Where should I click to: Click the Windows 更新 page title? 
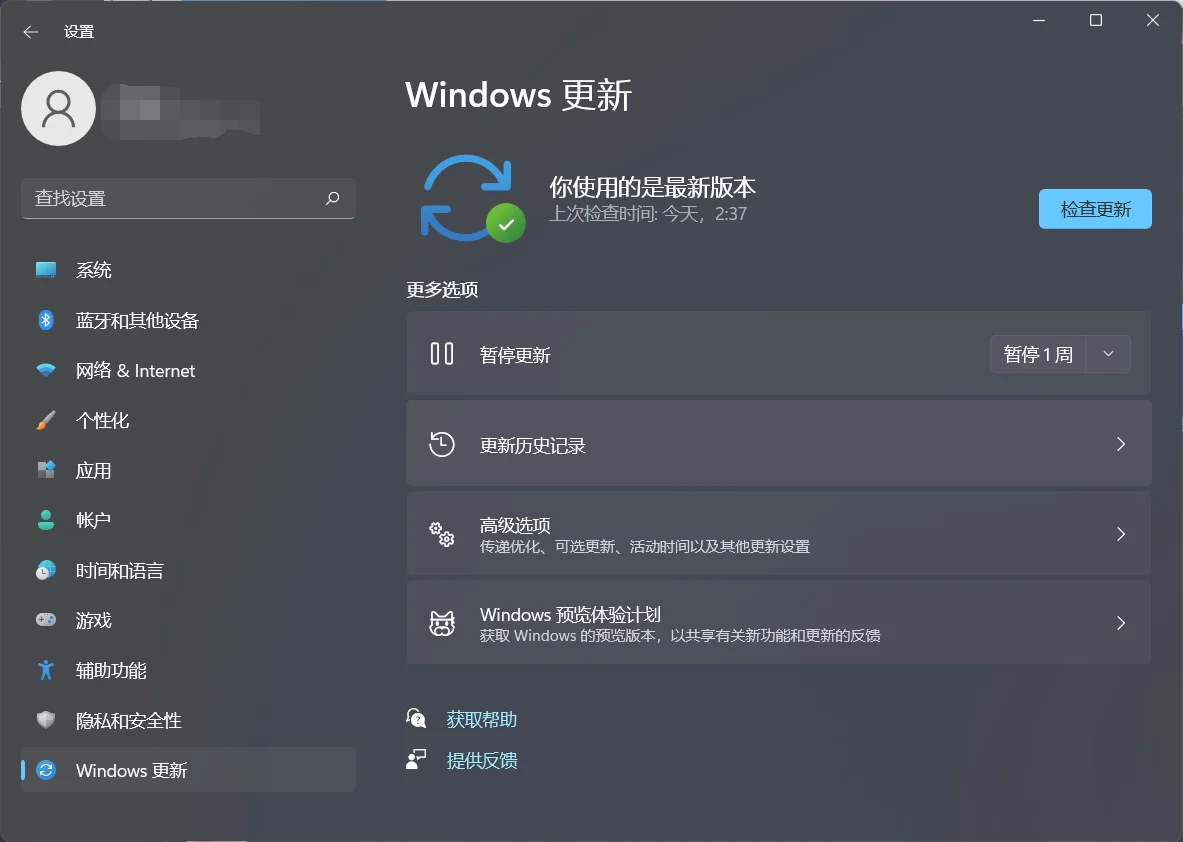click(x=518, y=95)
